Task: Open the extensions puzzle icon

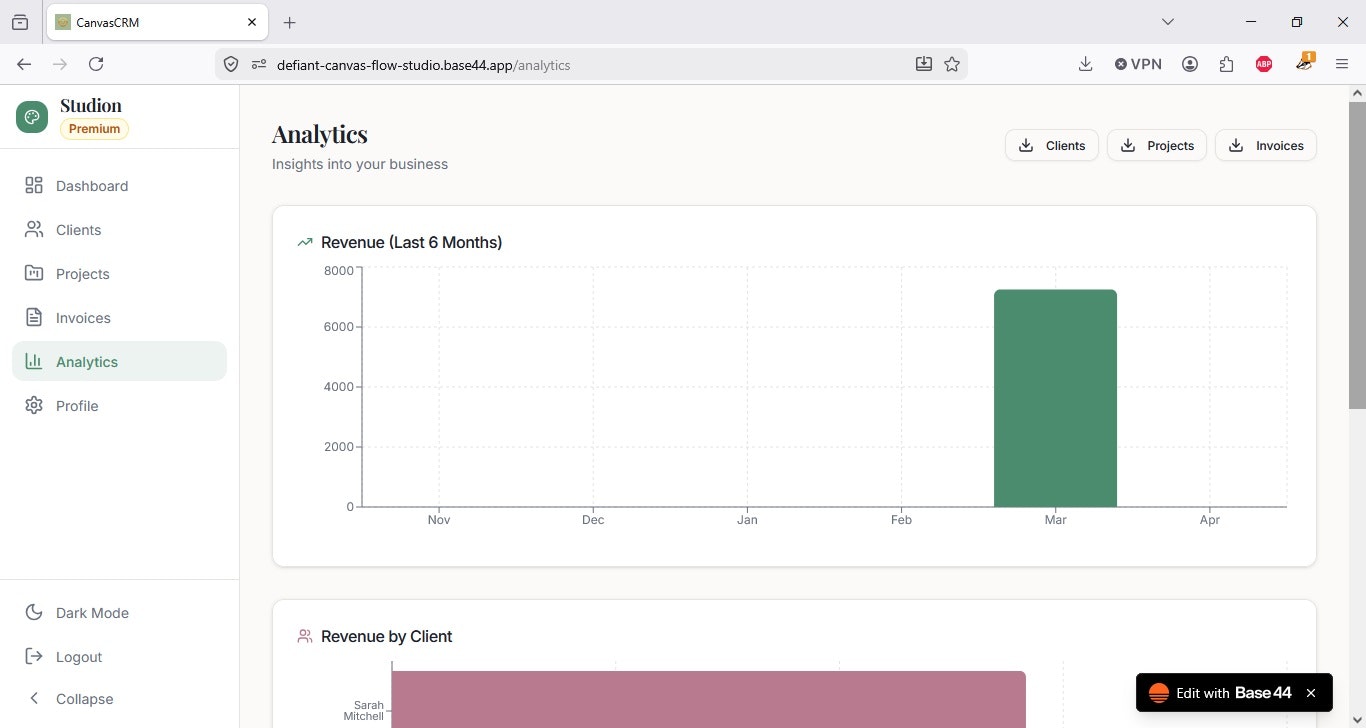Action: (1227, 64)
